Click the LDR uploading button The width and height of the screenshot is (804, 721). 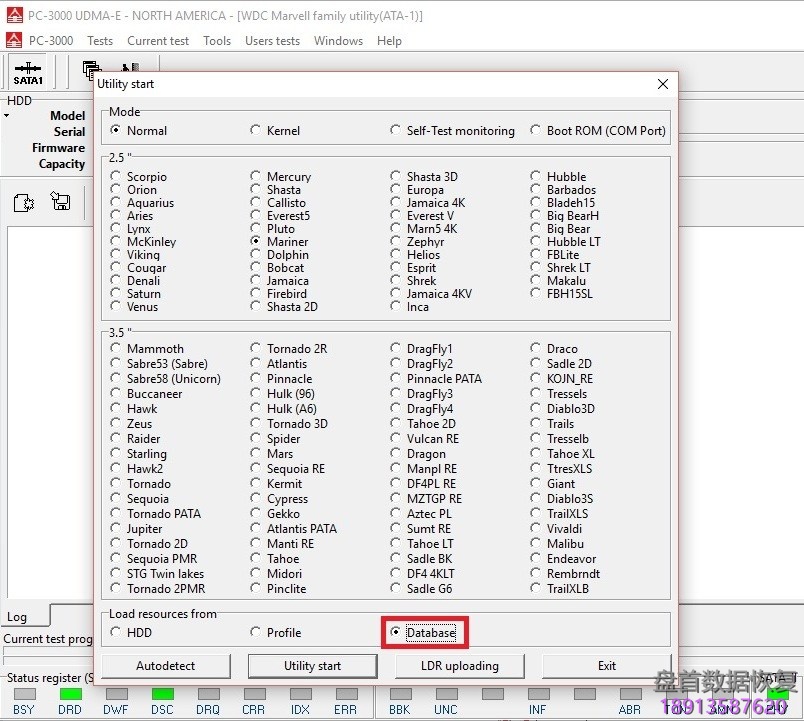click(460, 666)
